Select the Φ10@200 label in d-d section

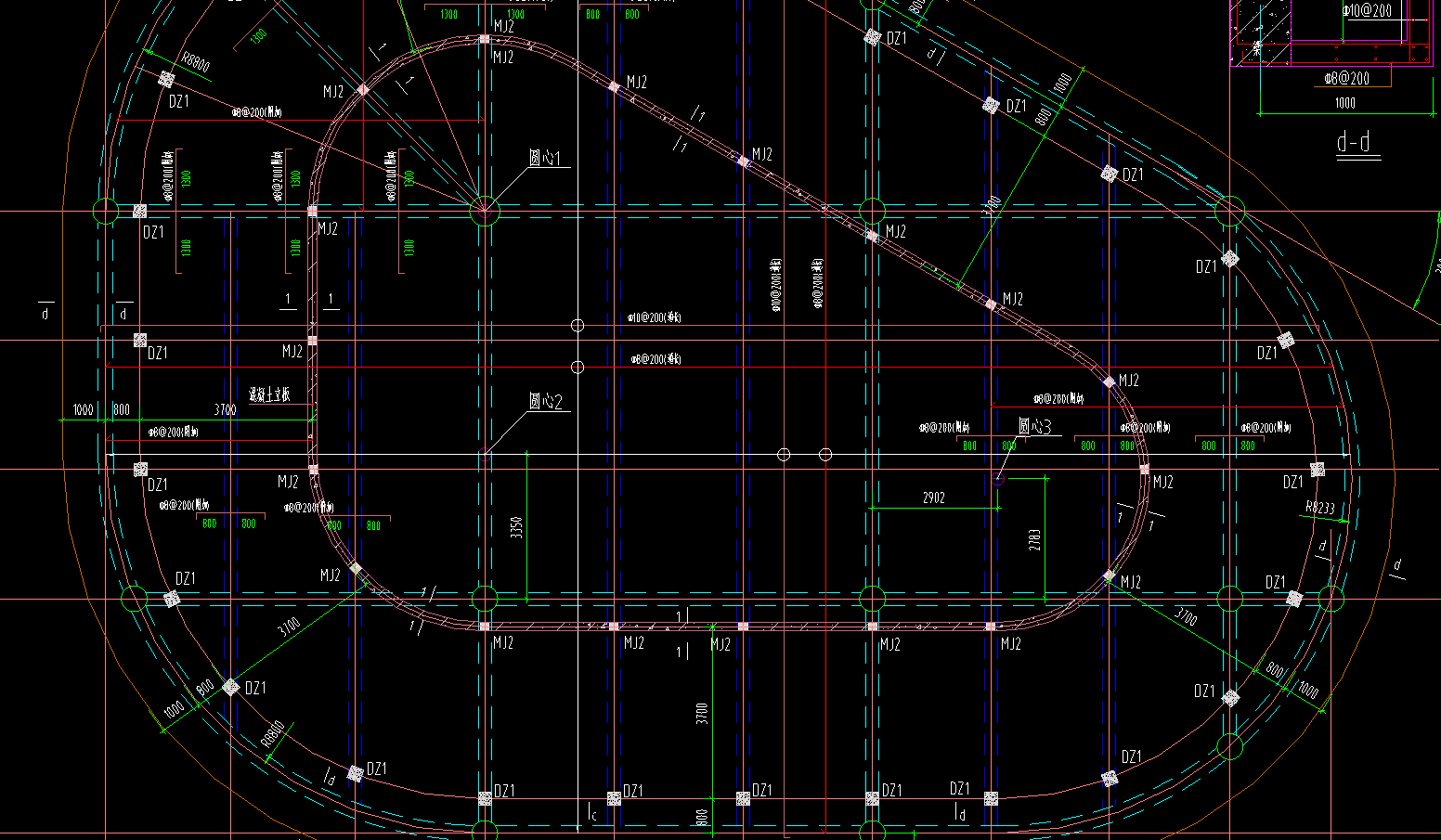coord(1367,11)
